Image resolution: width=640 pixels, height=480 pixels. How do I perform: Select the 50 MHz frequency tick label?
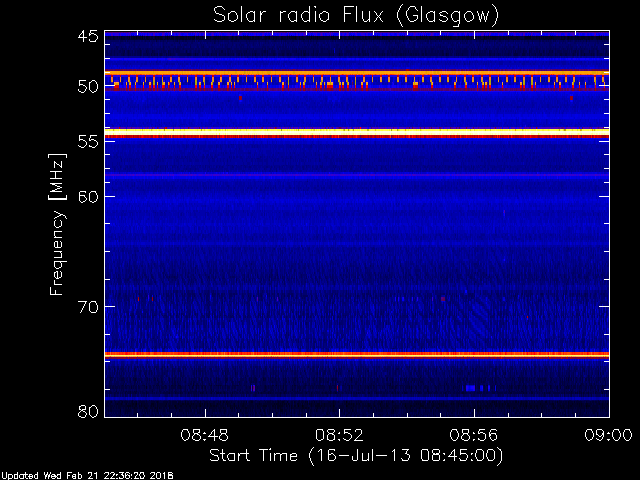tap(87, 87)
